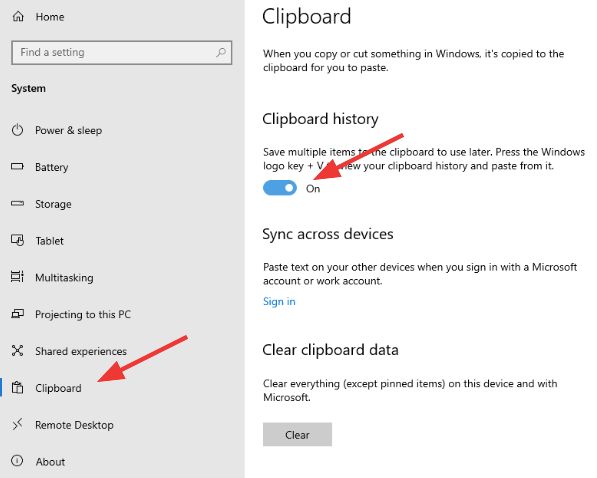Click the Shared experiences icon
The image size is (597, 478).
pos(17,351)
